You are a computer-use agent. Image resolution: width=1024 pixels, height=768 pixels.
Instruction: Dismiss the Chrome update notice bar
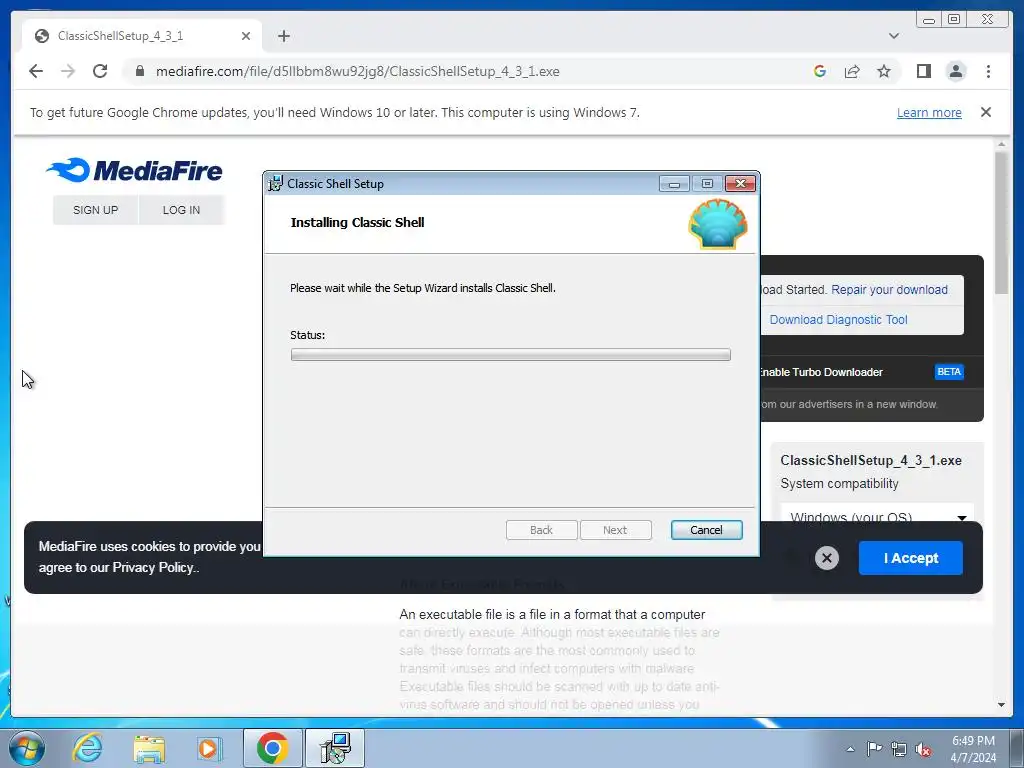(985, 112)
